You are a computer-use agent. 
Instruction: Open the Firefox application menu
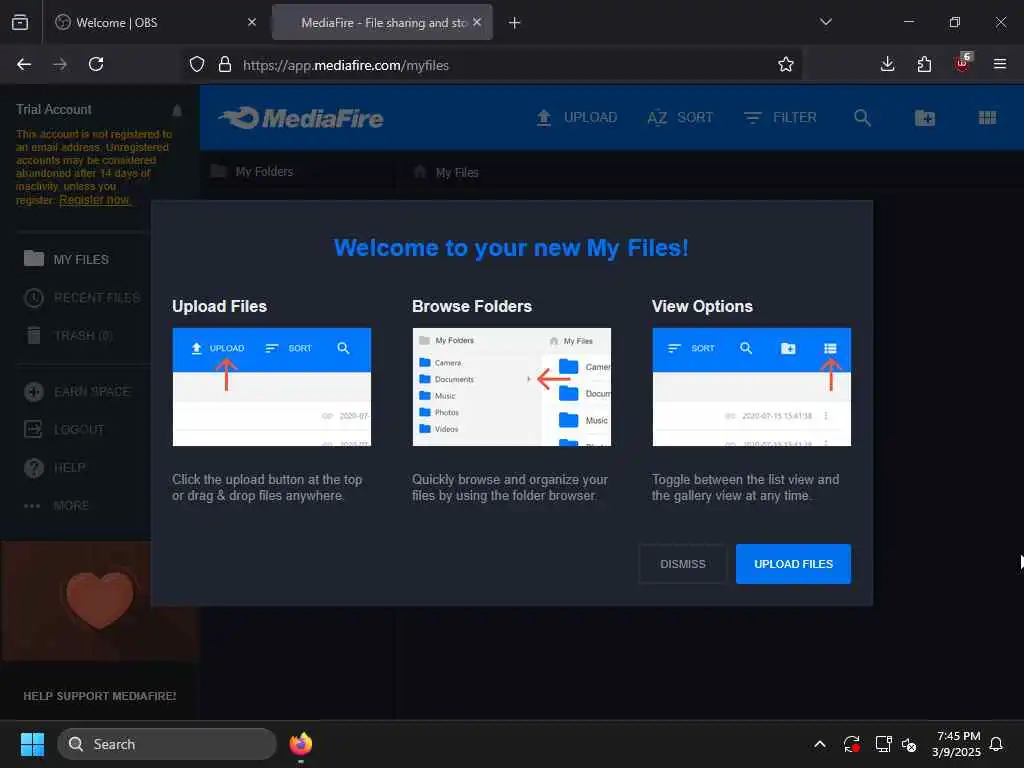click(x=1000, y=64)
